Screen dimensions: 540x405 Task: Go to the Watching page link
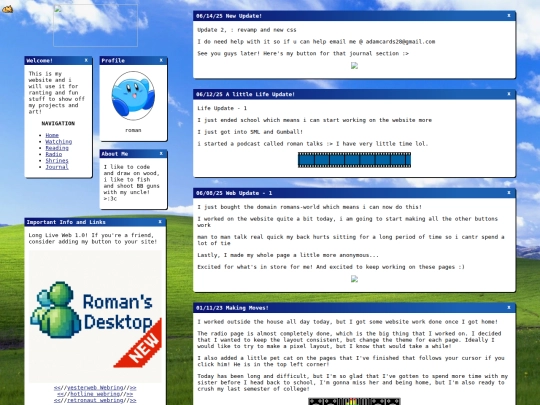[x=59, y=142]
